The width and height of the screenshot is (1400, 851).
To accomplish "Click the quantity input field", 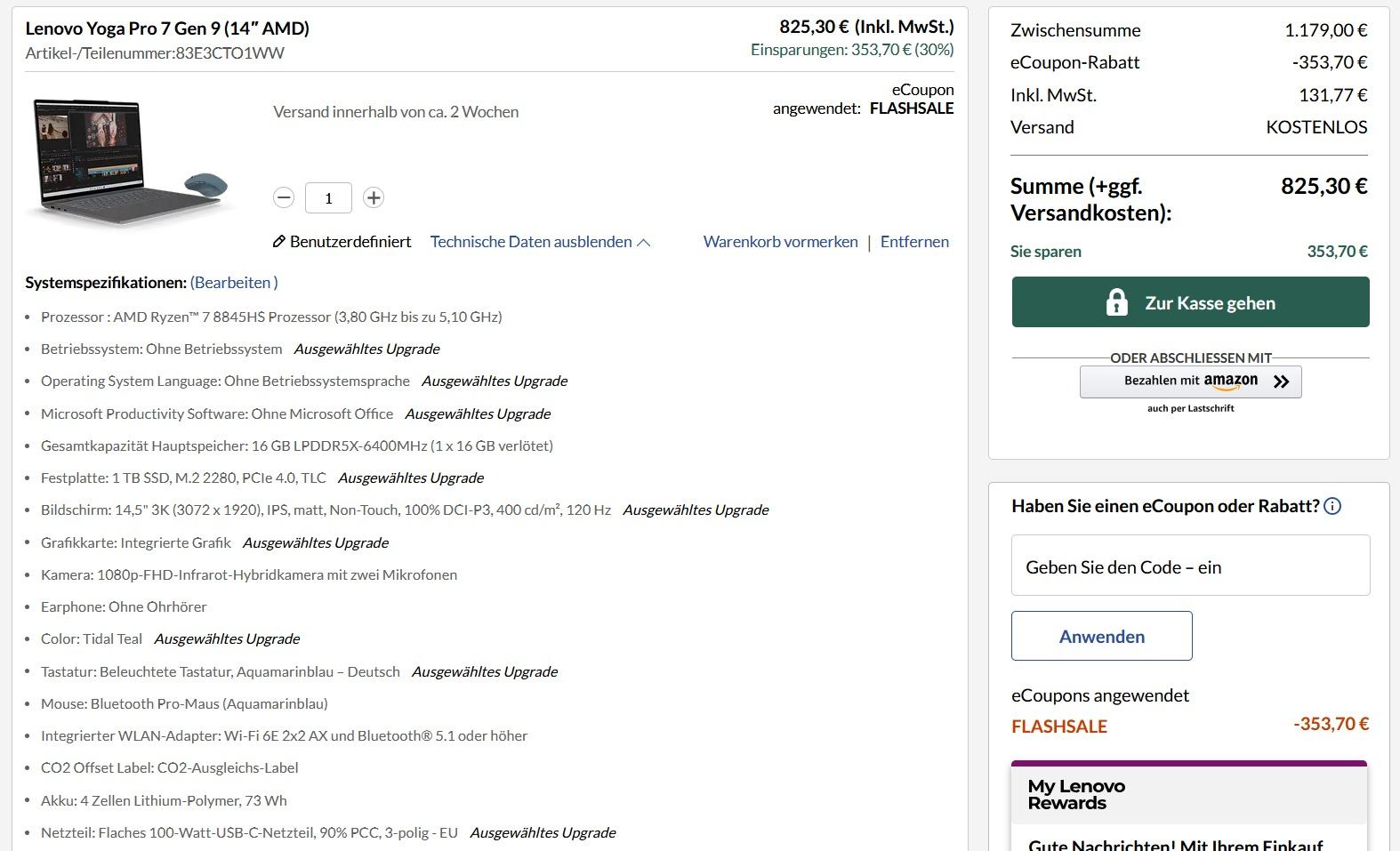I will (328, 197).
